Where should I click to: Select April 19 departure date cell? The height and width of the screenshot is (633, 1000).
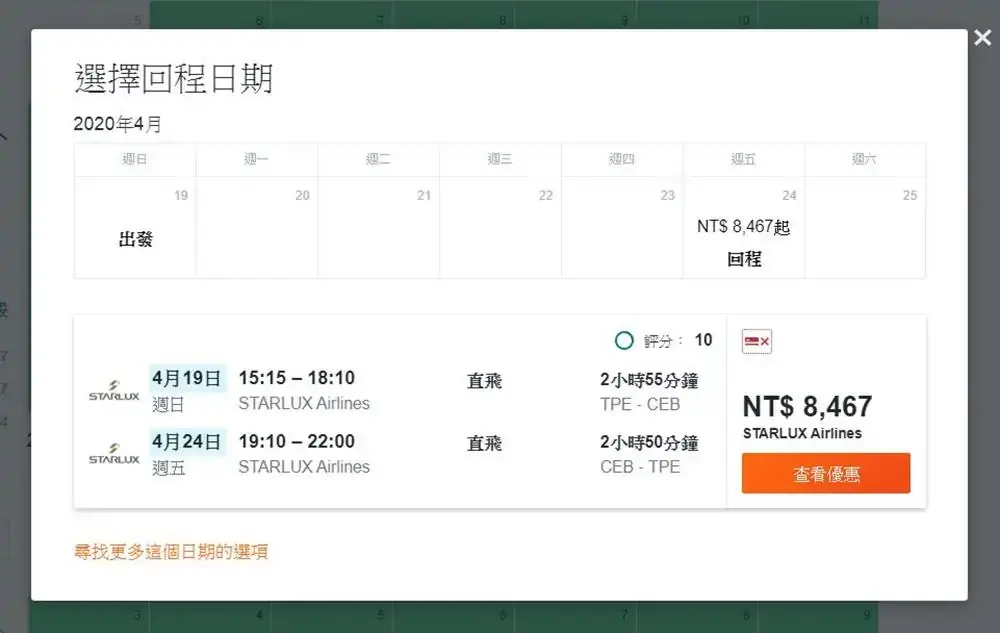[135, 227]
